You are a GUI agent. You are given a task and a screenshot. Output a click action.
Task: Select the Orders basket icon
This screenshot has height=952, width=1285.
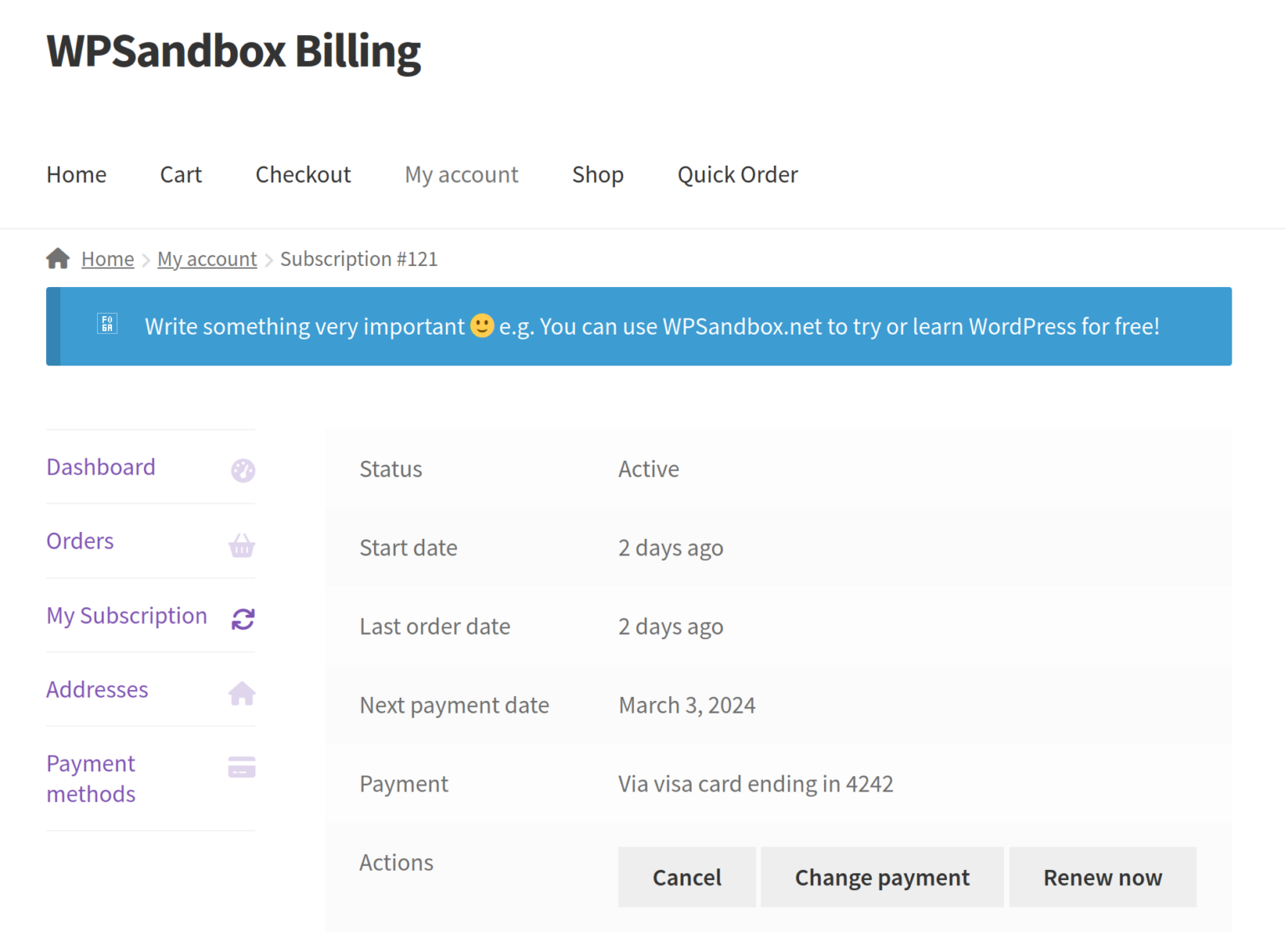pos(242,545)
